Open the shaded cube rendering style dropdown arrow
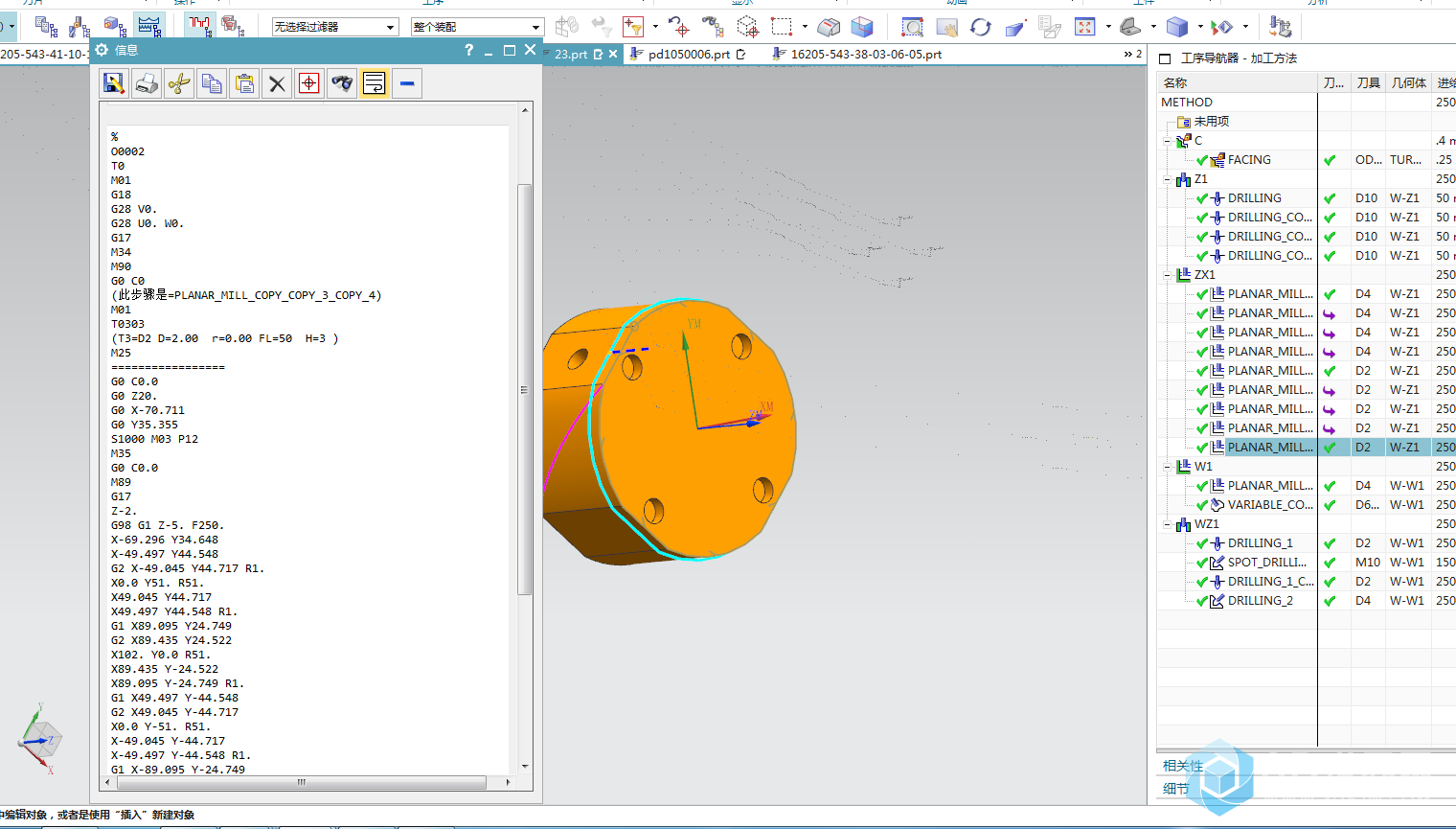Image resolution: width=1456 pixels, height=829 pixels. pos(1200,27)
